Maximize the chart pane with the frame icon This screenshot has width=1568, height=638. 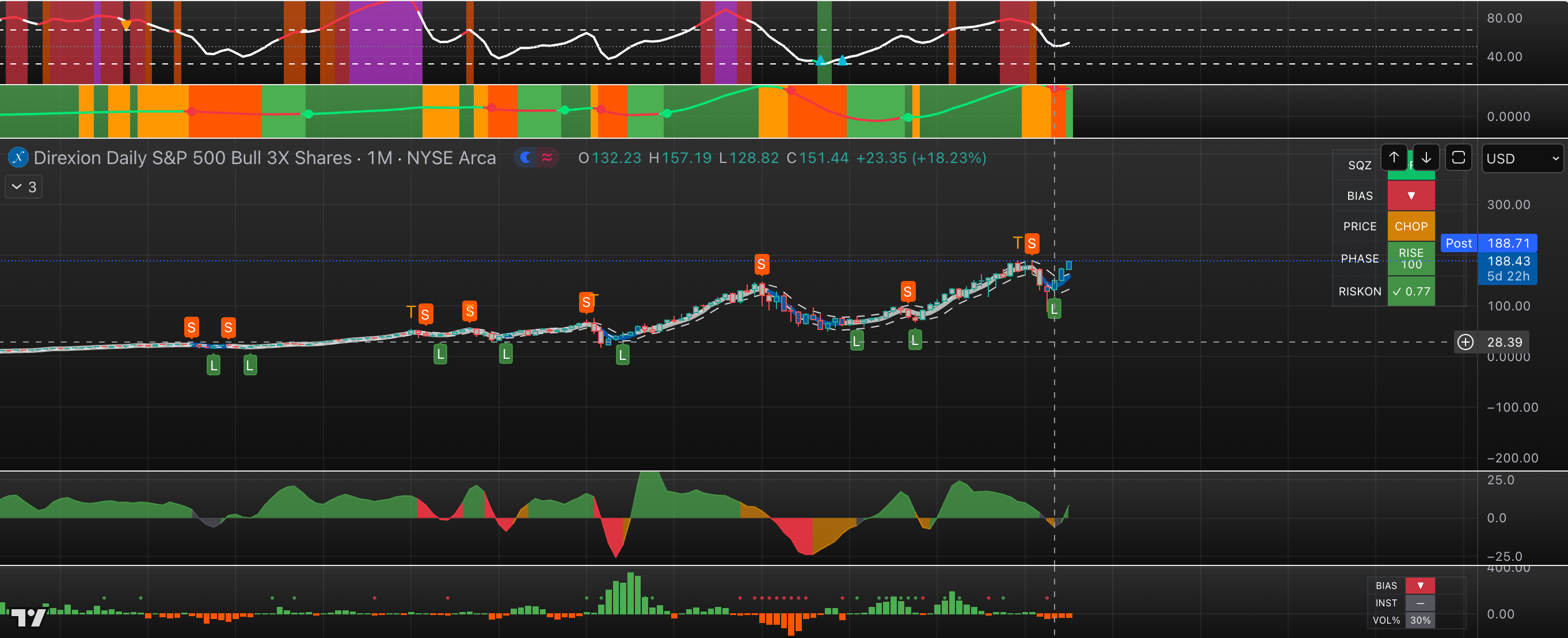coord(1459,158)
